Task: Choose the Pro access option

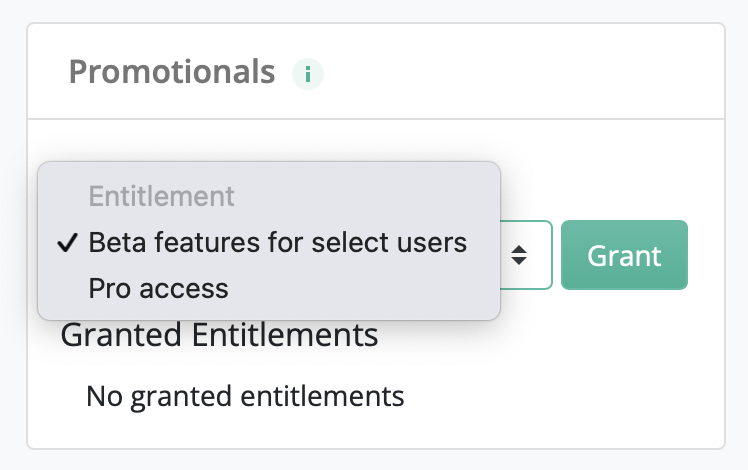Action: point(158,288)
